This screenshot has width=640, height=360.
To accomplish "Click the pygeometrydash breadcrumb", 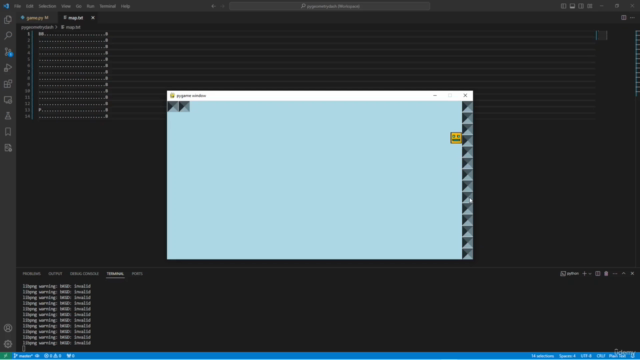I will (x=37, y=27).
